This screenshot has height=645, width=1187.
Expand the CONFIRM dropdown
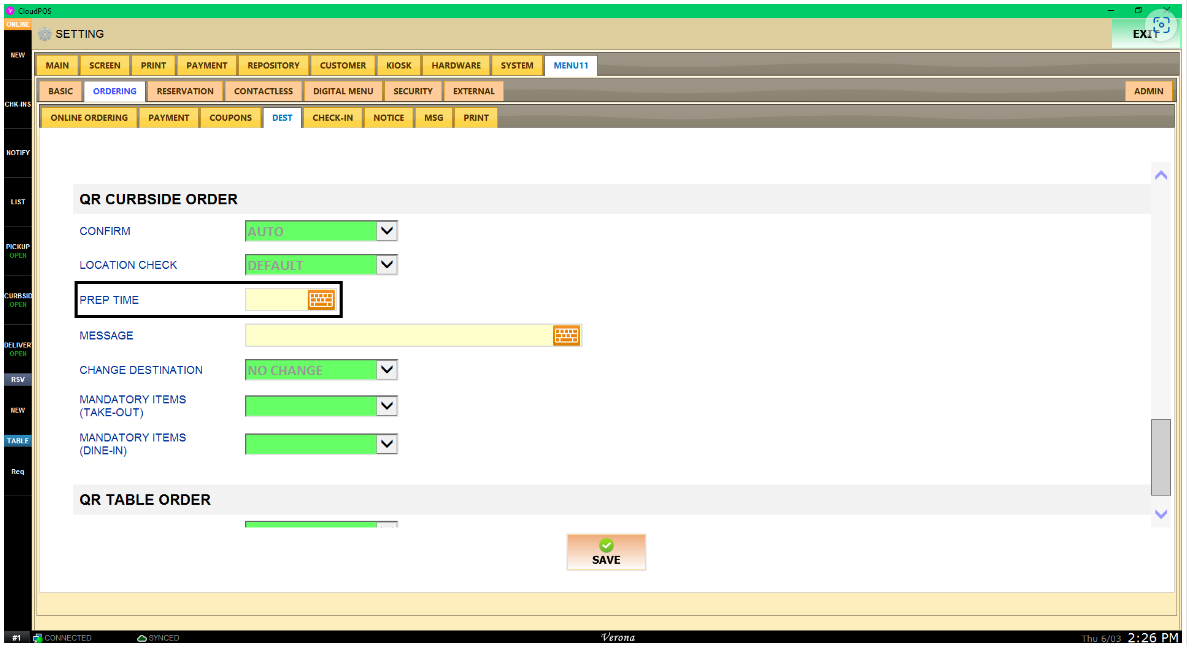tap(387, 231)
